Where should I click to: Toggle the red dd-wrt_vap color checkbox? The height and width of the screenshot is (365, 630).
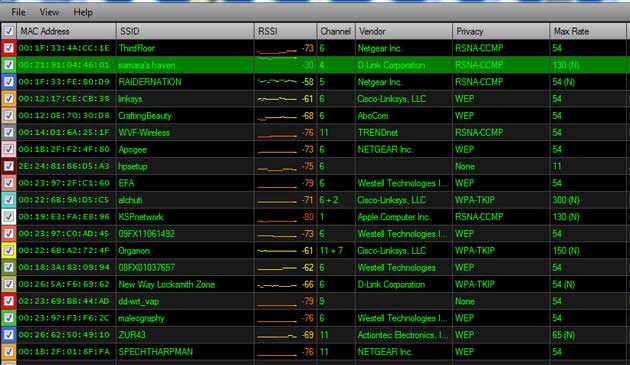[x=8, y=301]
